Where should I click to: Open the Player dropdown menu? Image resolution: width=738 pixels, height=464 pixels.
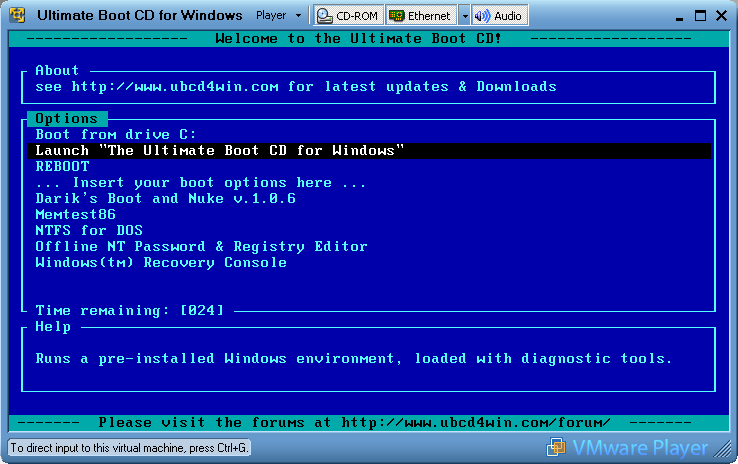coord(278,16)
